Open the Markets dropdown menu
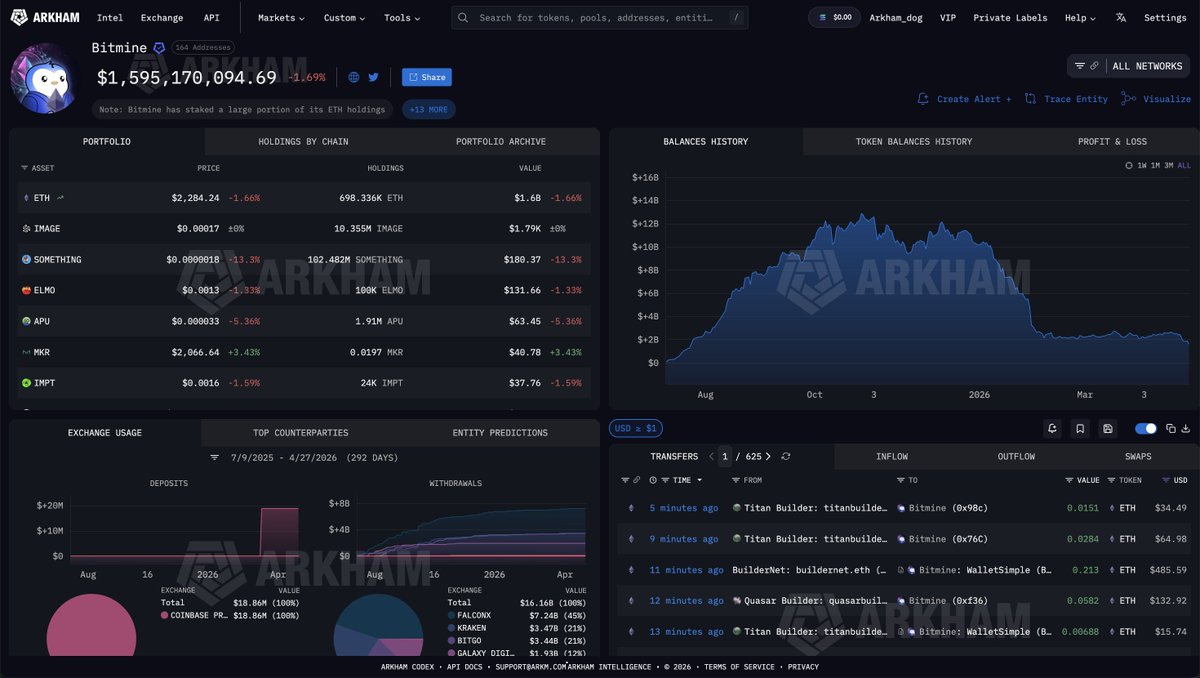Viewport: 1200px width, 678px height. click(281, 17)
